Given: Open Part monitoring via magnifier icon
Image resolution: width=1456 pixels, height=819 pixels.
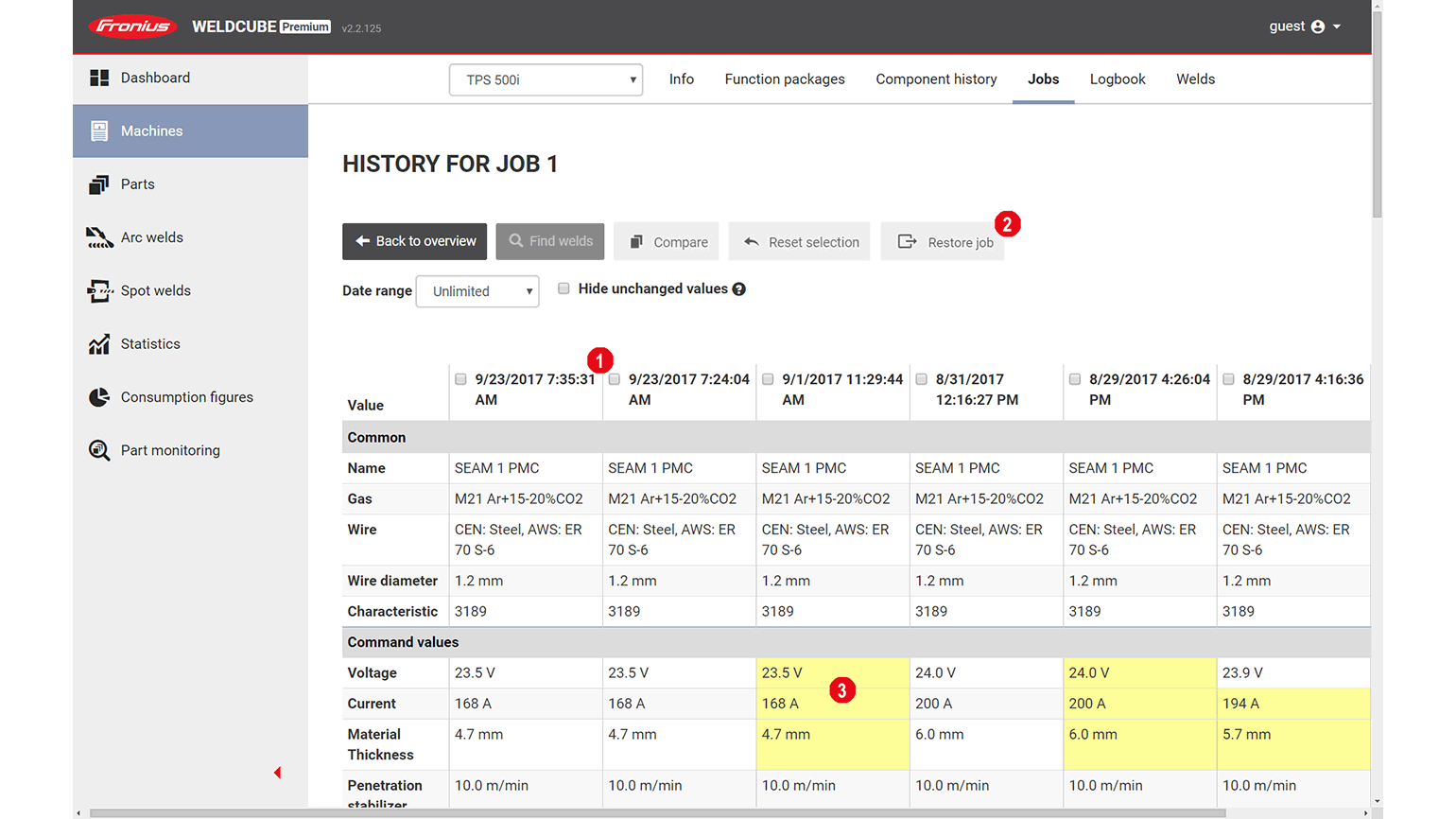Looking at the screenshot, I should point(98,450).
